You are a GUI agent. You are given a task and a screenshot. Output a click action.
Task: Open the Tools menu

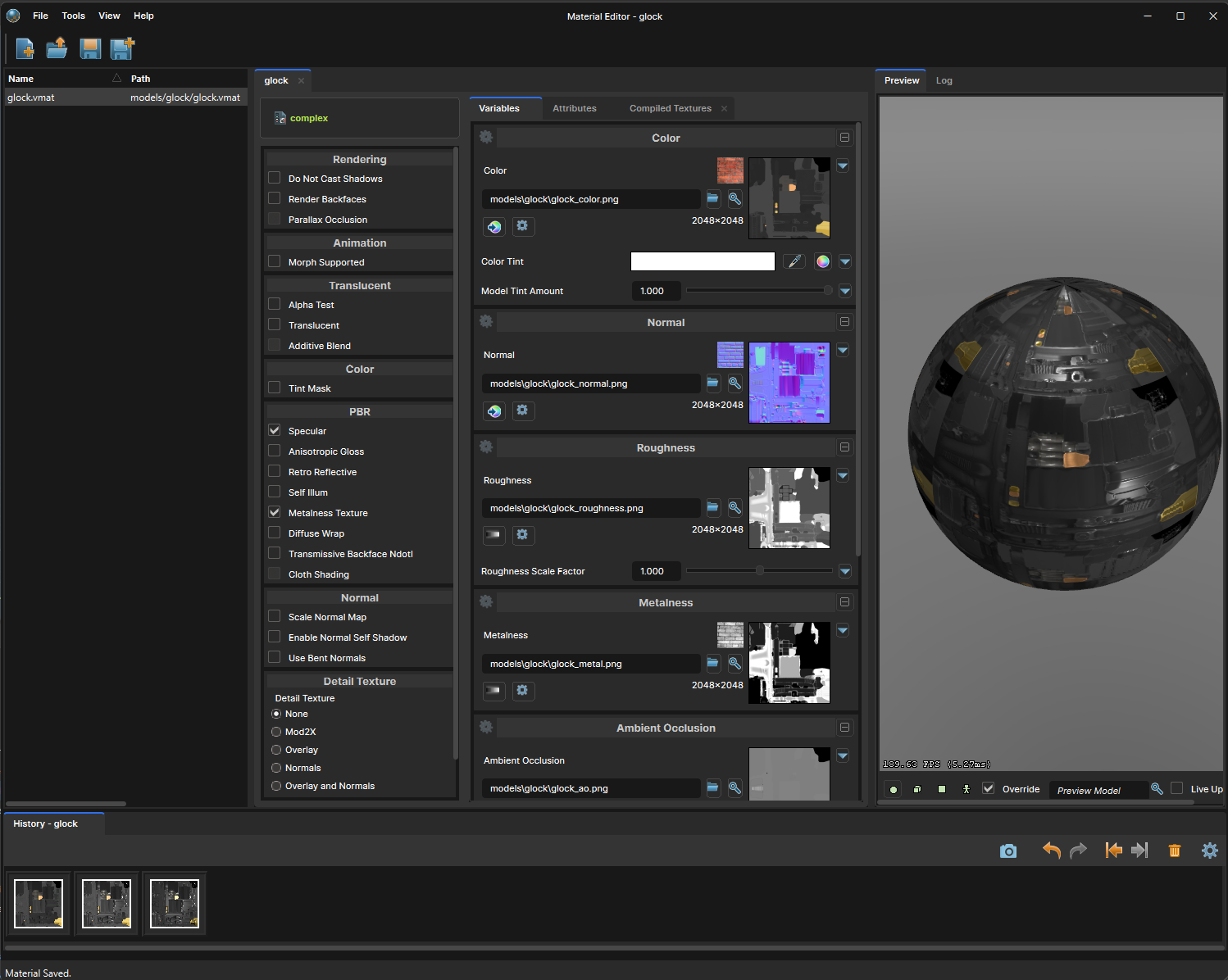(x=73, y=16)
